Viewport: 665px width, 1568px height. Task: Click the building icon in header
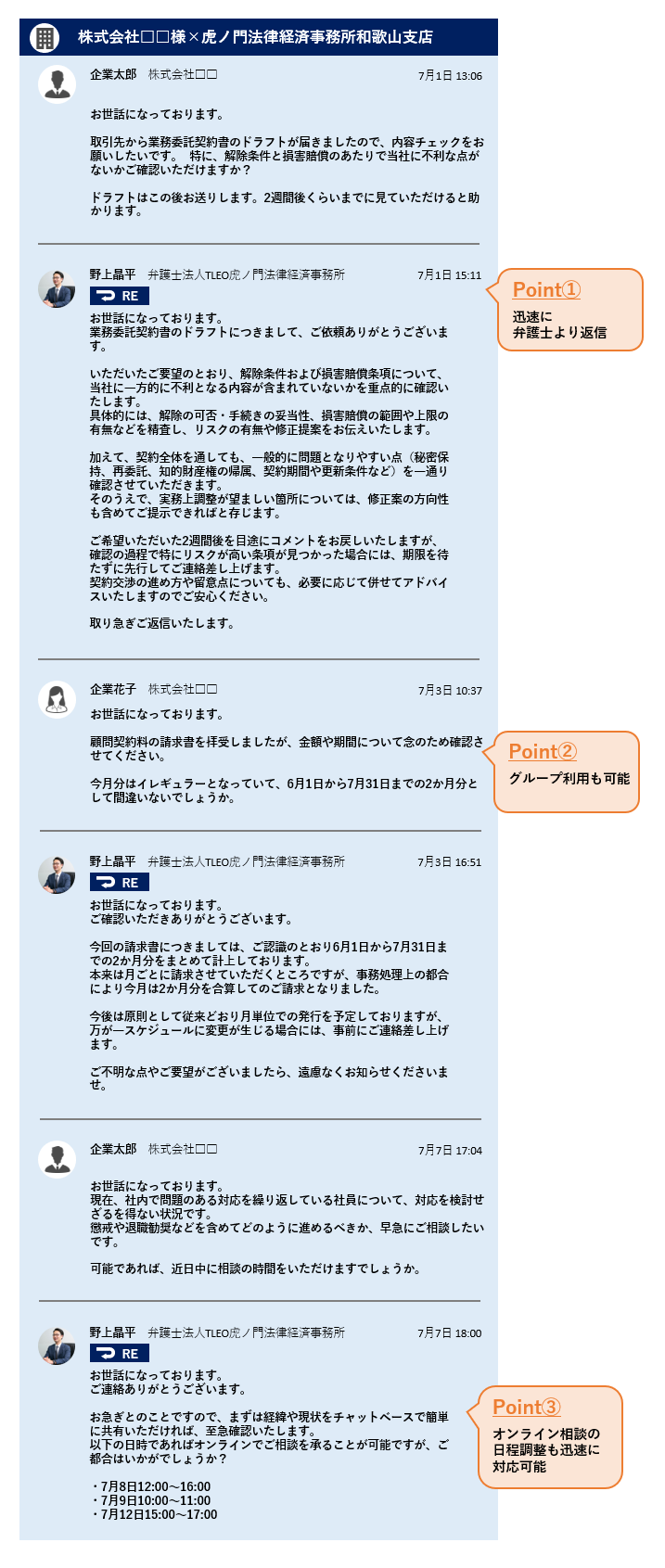click(x=44, y=38)
